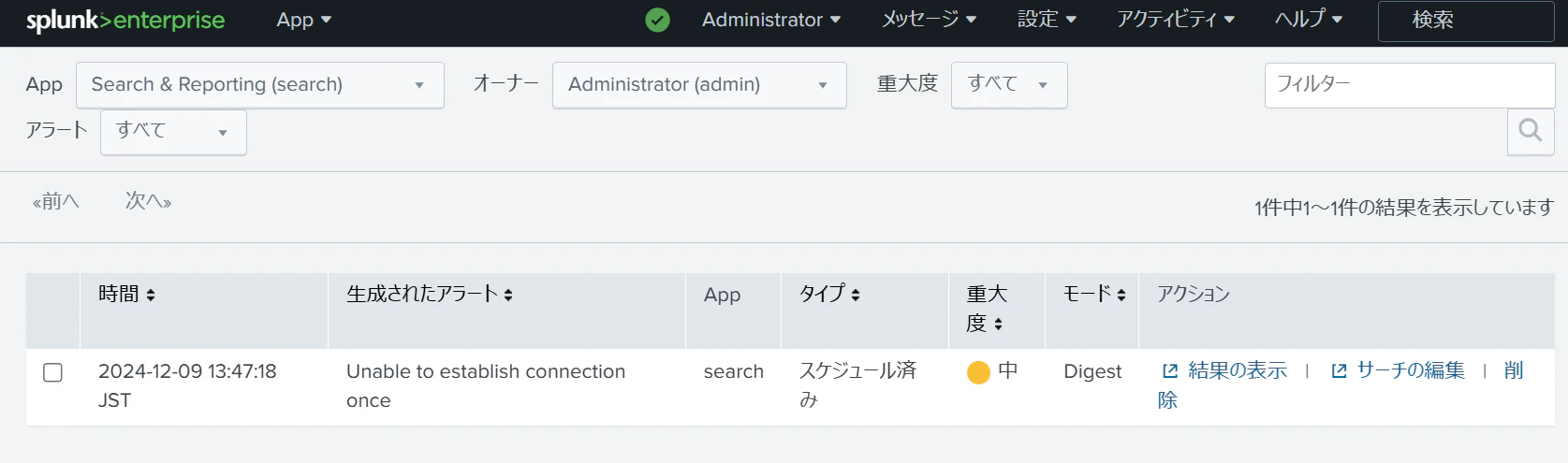Click the sort arrows beside モード
The width and height of the screenshot is (1568, 463).
click(x=1121, y=295)
